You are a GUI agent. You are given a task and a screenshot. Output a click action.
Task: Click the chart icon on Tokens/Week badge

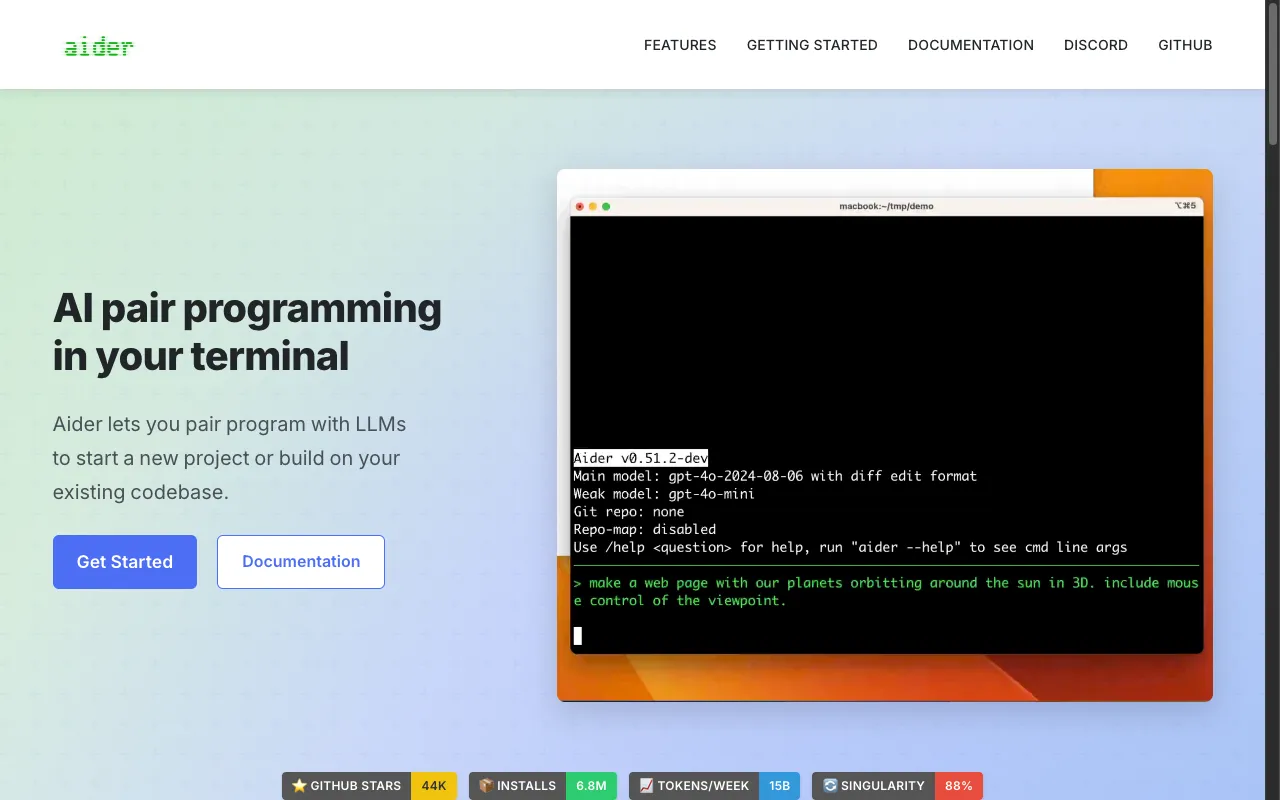tap(646, 786)
